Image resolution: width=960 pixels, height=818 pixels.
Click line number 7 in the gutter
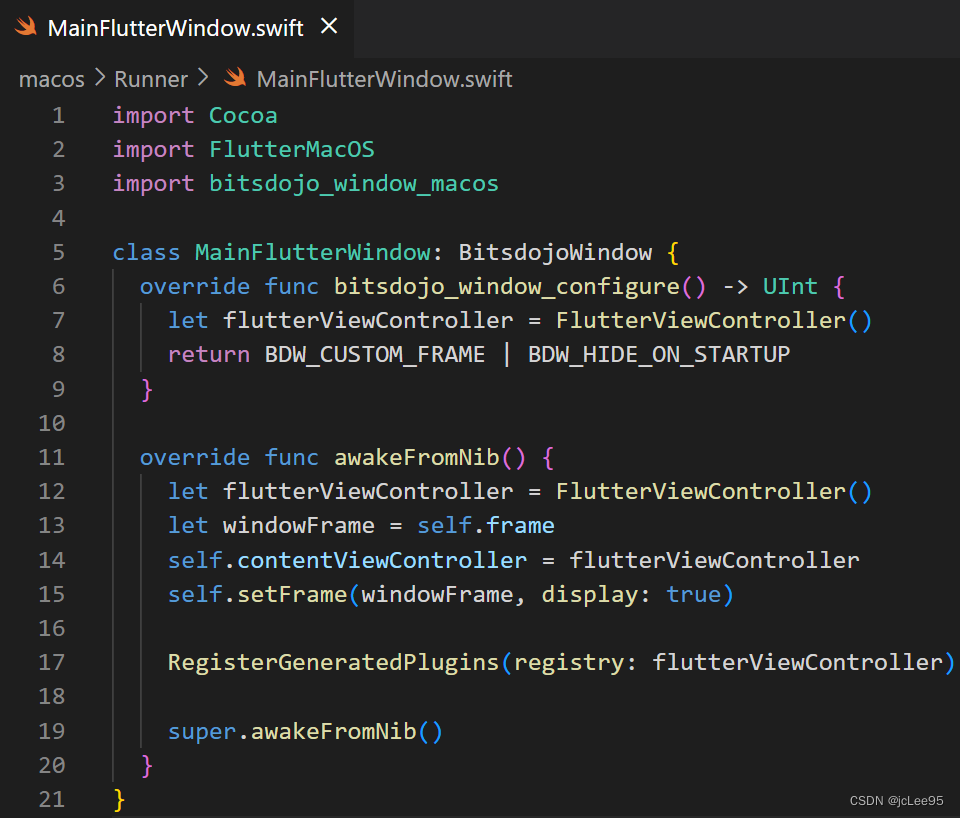point(58,320)
